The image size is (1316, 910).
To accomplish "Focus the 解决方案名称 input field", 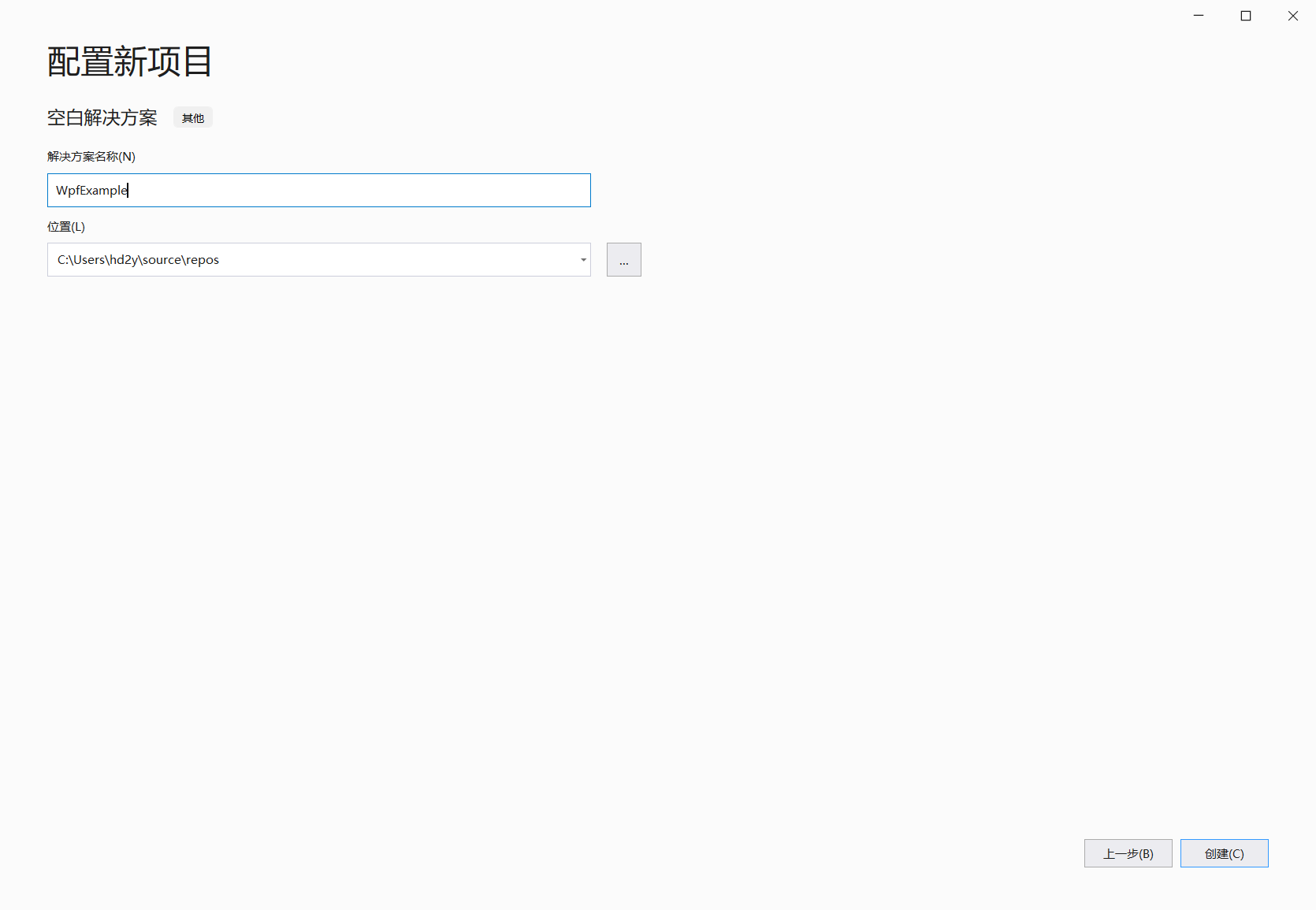I will (319, 190).
